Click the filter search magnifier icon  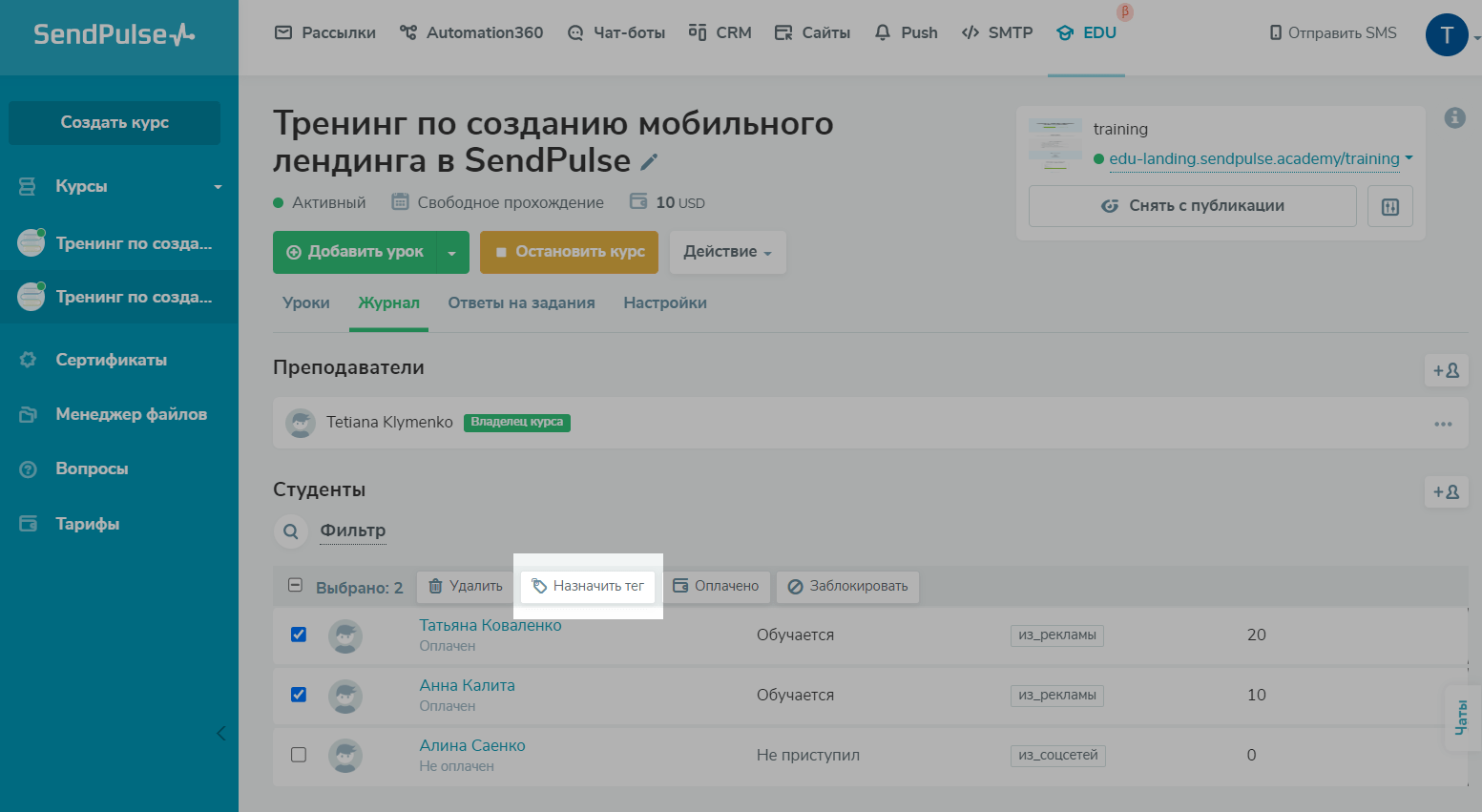[x=291, y=531]
